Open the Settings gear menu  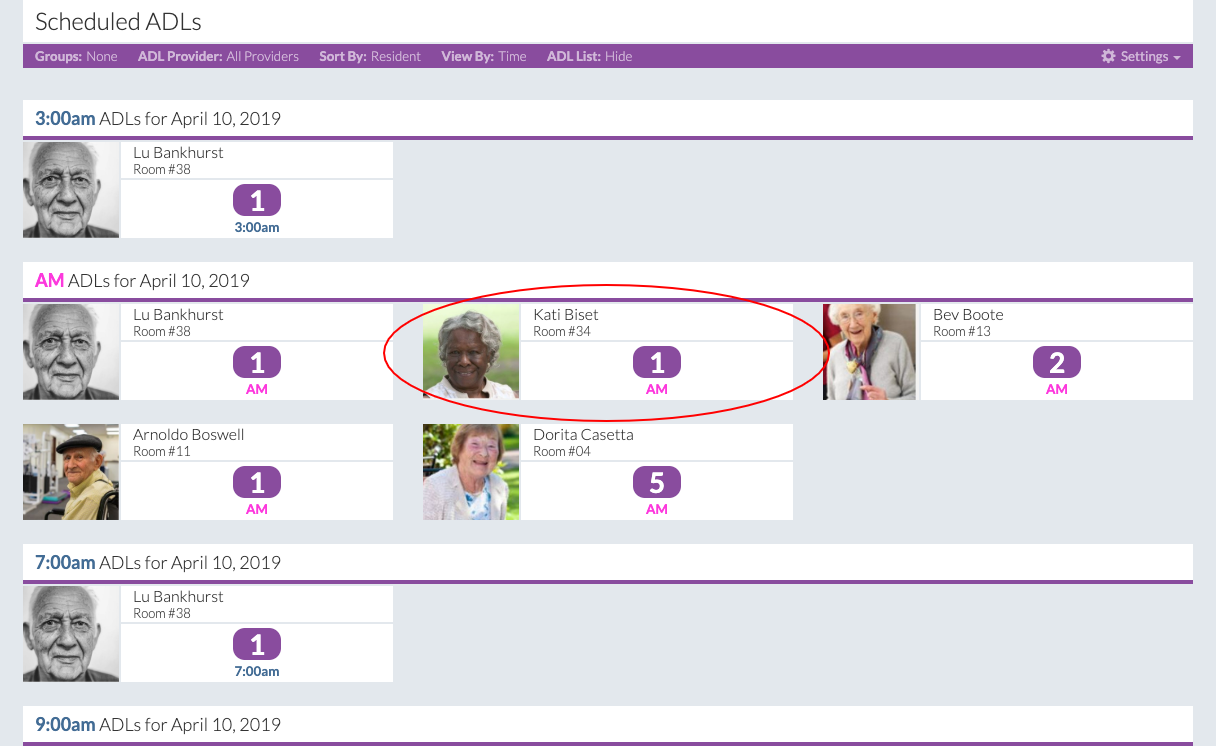(1141, 56)
